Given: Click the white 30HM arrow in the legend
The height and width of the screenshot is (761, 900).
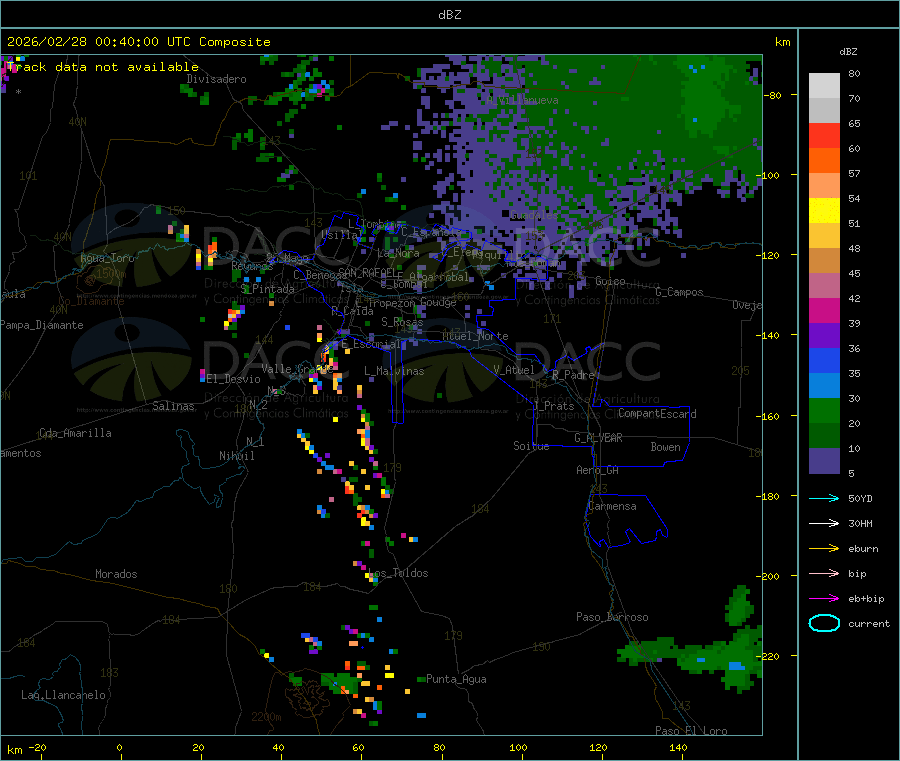Looking at the screenshot, I should point(824,523).
